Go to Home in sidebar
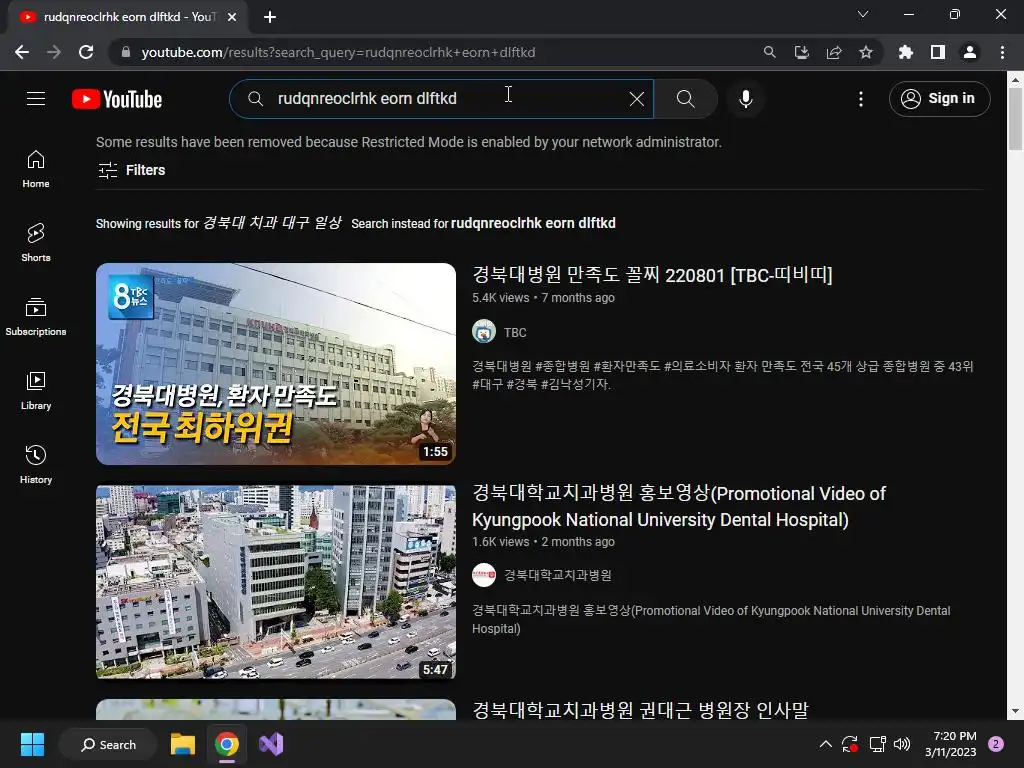This screenshot has height=768, width=1024. pos(36,169)
